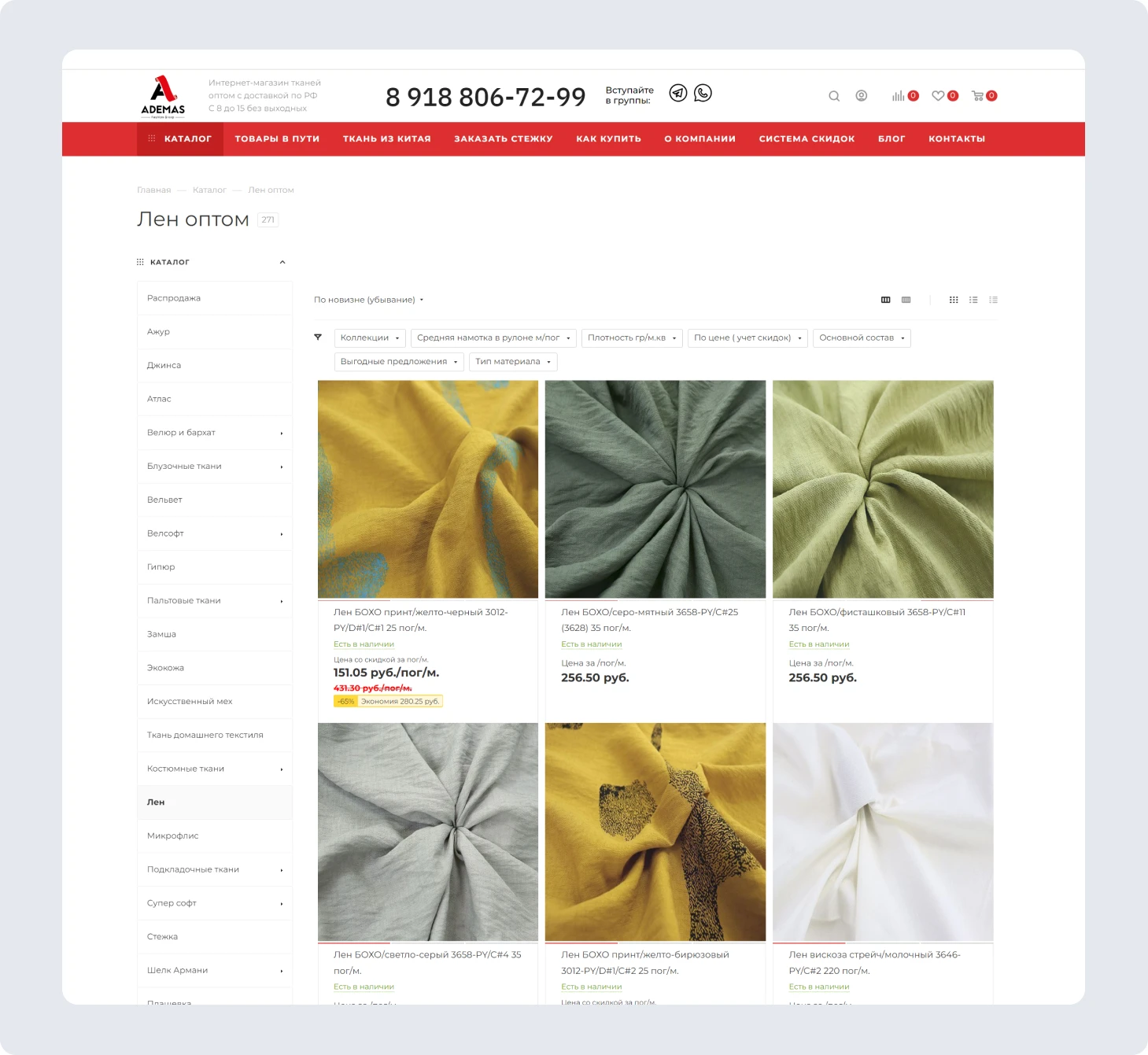Image resolution: width=1148 pixels, height=1055 pixels.
Task: Select Джинса in the sidebar catalog
Action: pyautogui.click(x=164, y=365)
